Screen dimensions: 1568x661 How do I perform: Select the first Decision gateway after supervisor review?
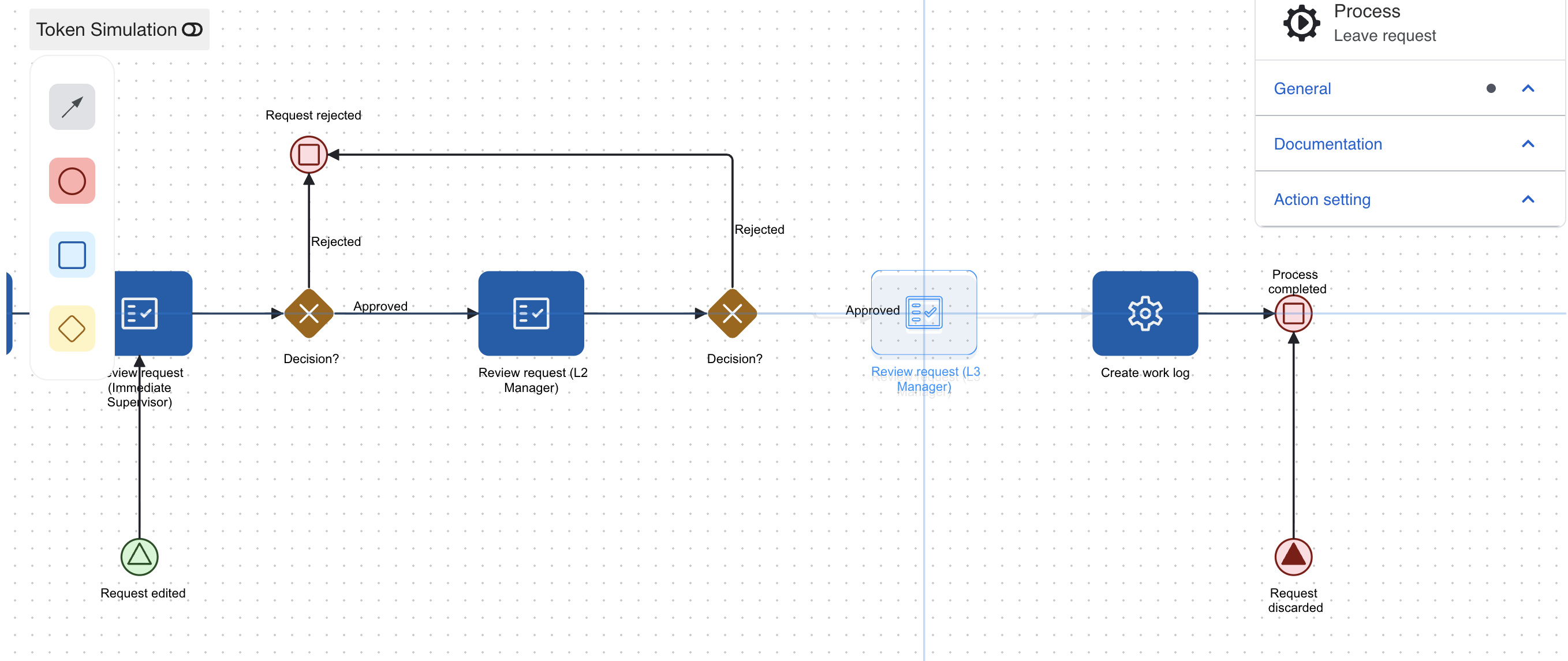tap(309, 313)
